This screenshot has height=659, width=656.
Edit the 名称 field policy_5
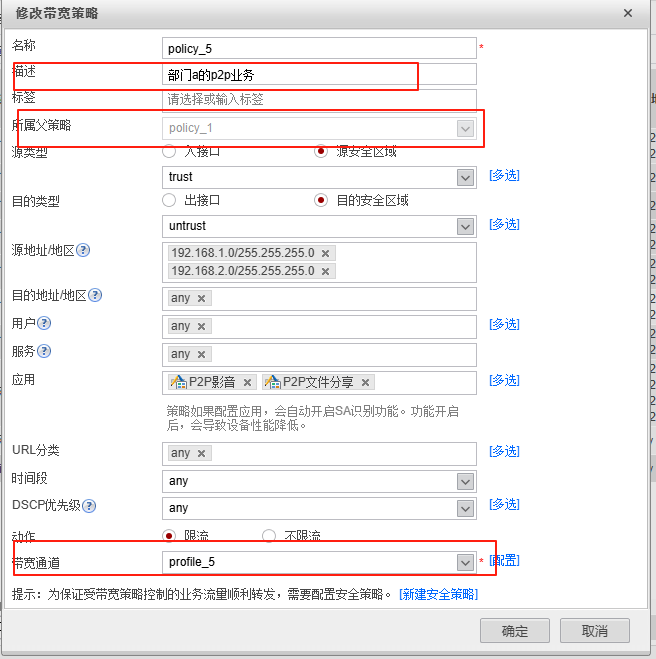(319, 48)
